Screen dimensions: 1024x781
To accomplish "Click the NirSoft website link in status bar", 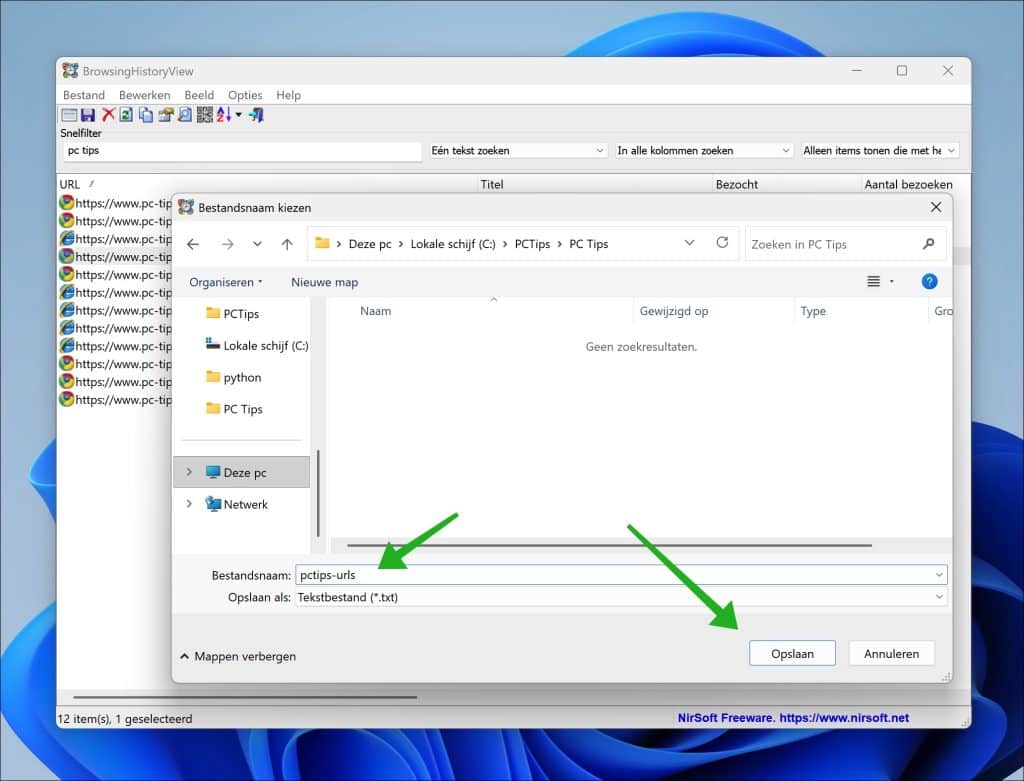I will point(844,718).
